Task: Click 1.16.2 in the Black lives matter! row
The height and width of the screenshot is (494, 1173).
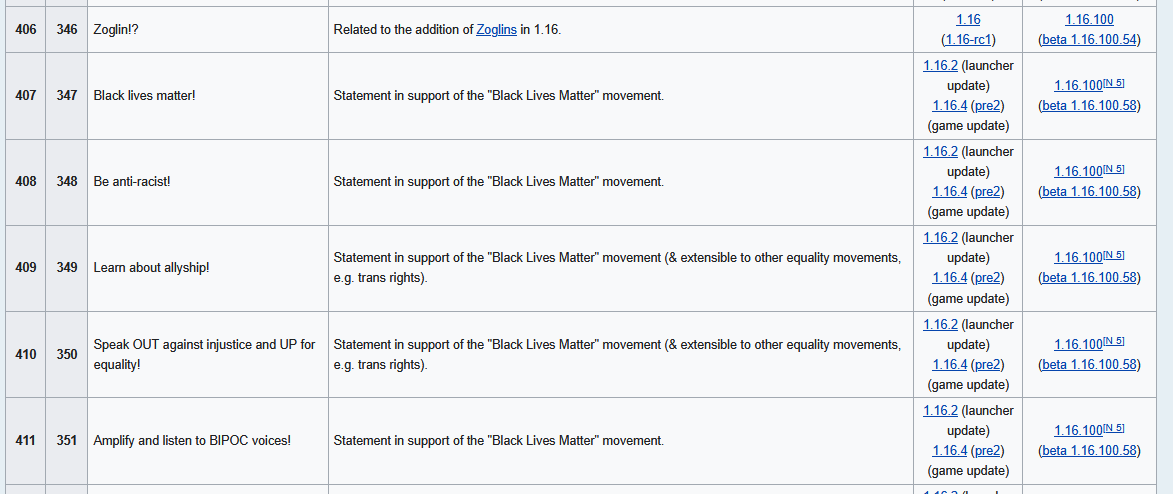Action: click(x=940, y=66)
